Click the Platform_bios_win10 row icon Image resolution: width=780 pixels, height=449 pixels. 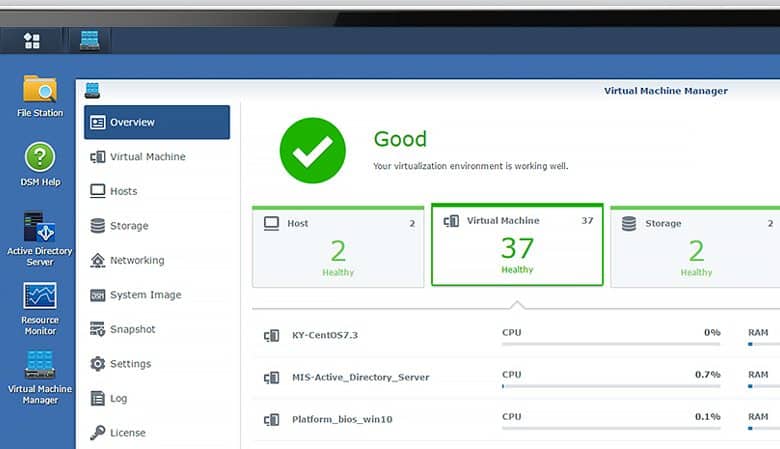tap(272, 420)
